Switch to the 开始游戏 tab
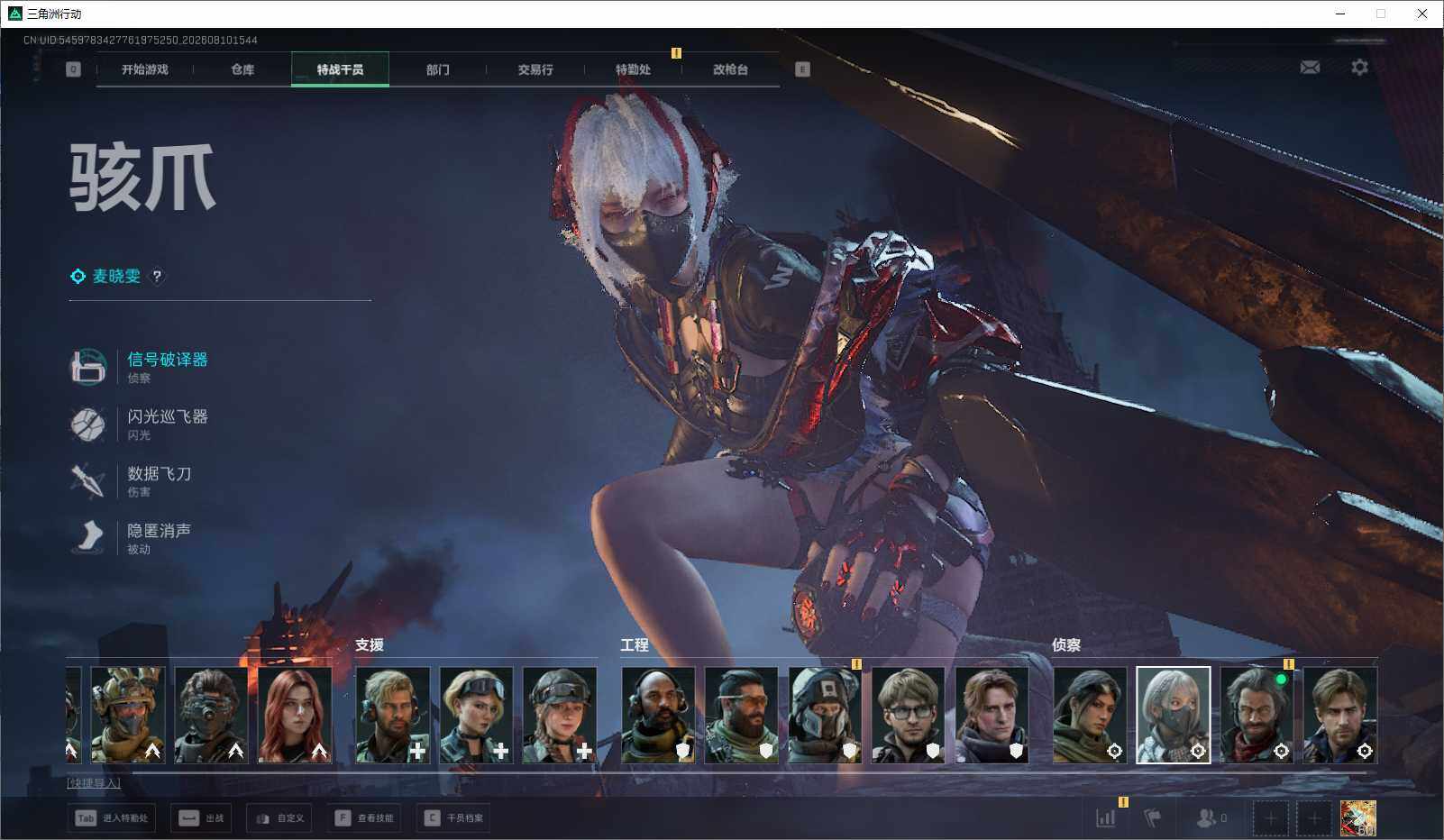This screenshot has height=840, width=1444. pyautogui.click(x=145, y=69)
